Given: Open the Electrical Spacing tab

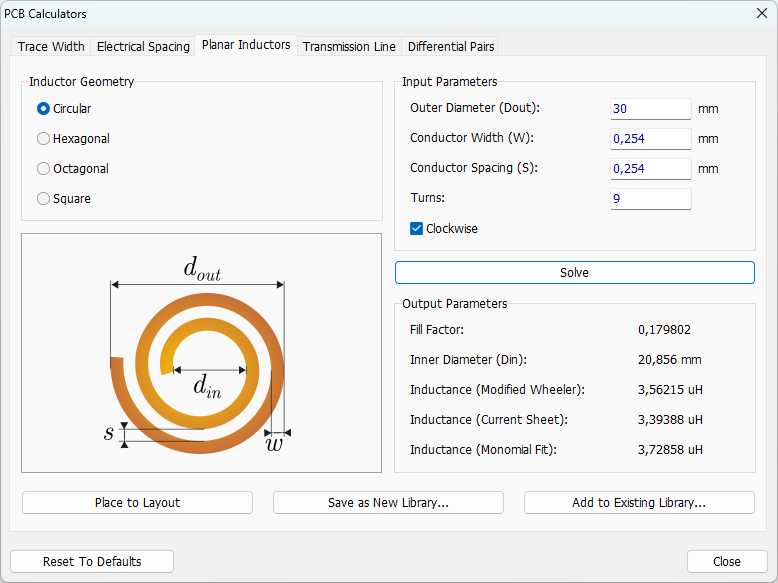Looking at the screenshot, I should point(143,47).
